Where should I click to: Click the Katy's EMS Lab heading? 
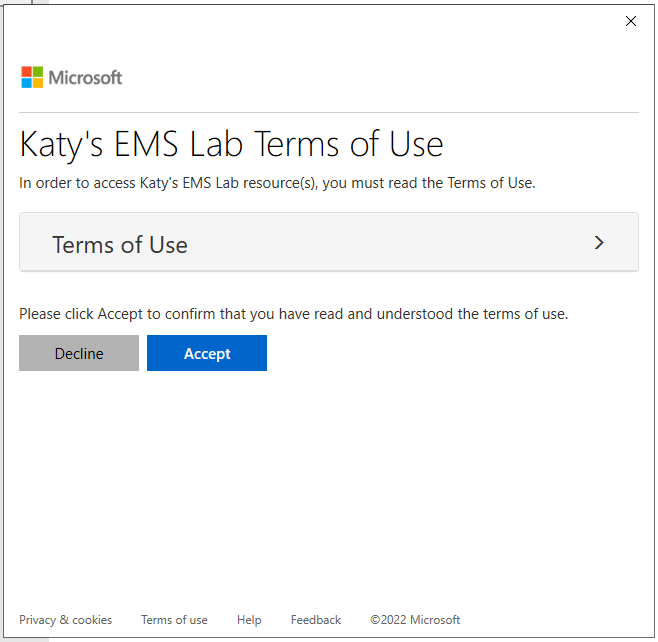(231, 144)
